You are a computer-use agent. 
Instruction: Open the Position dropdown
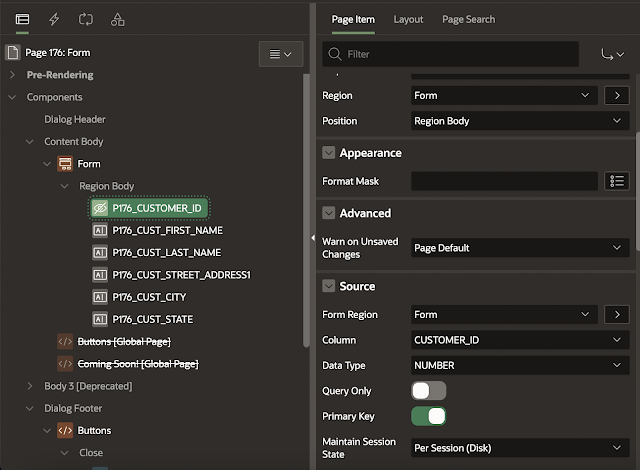click(x=519, y=121)
